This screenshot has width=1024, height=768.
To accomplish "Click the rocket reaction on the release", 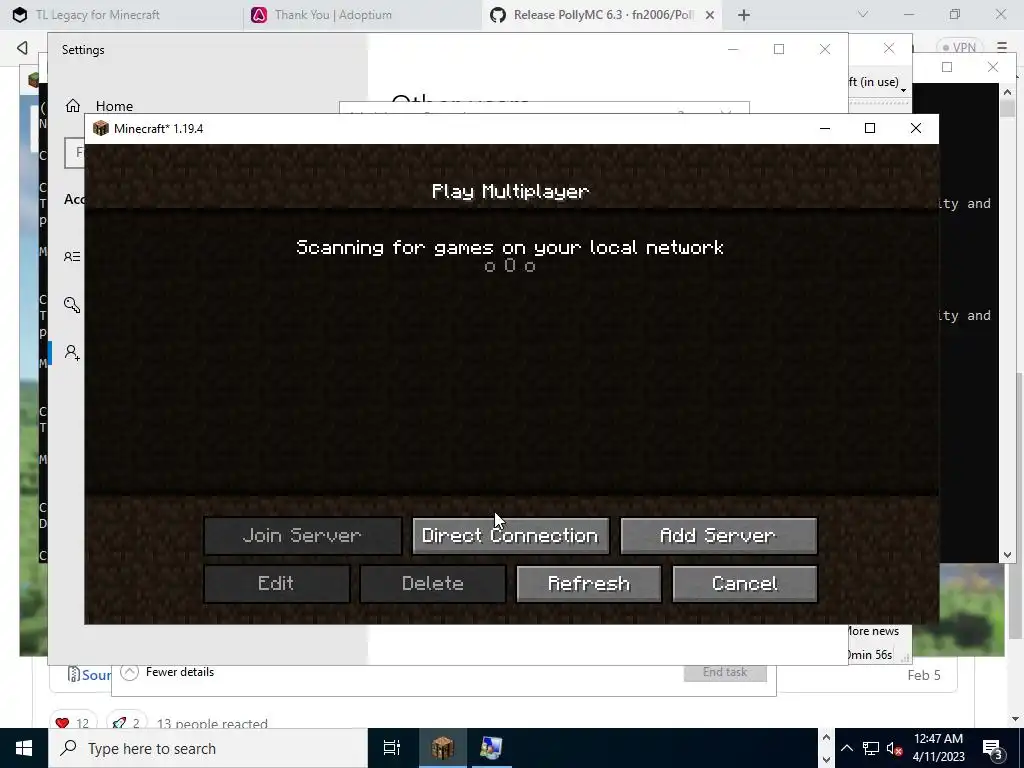I will point(127,723).
